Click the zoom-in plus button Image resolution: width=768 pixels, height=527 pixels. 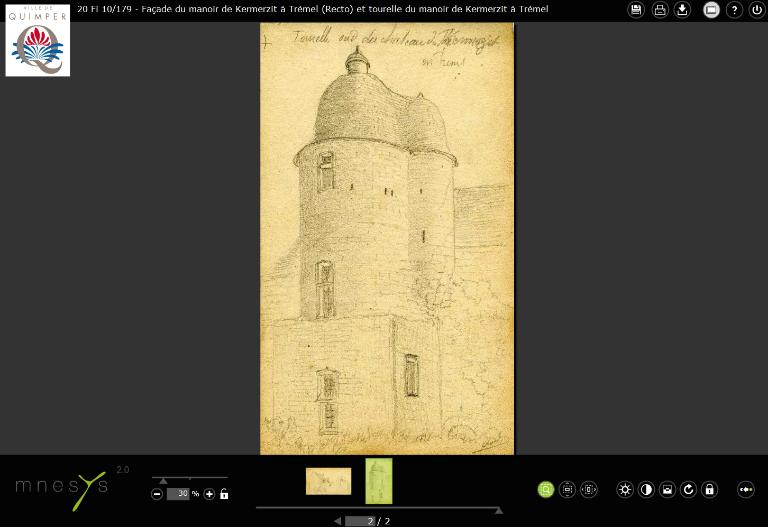209,494
